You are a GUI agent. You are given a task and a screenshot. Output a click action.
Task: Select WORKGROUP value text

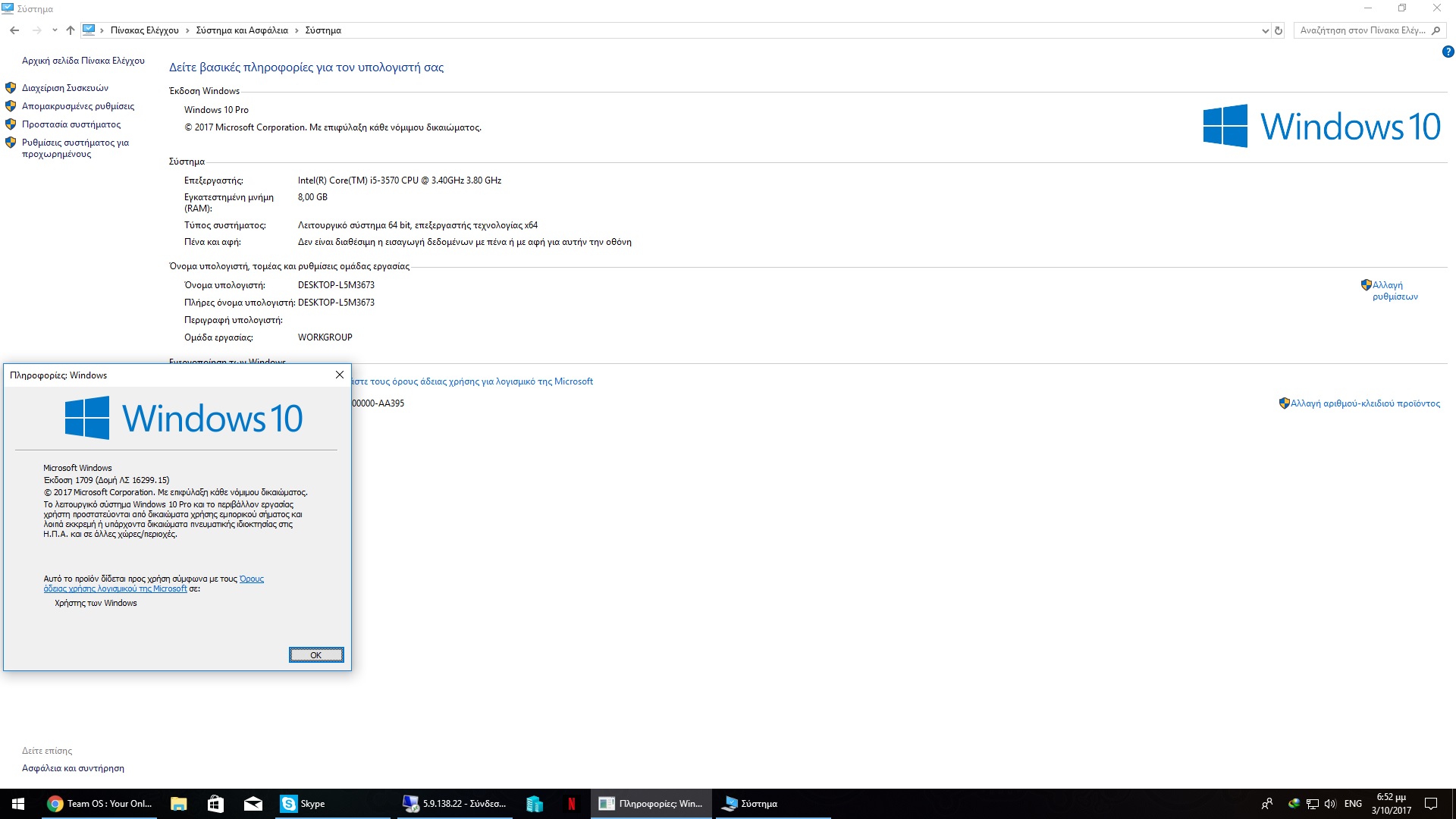(325, 337)
